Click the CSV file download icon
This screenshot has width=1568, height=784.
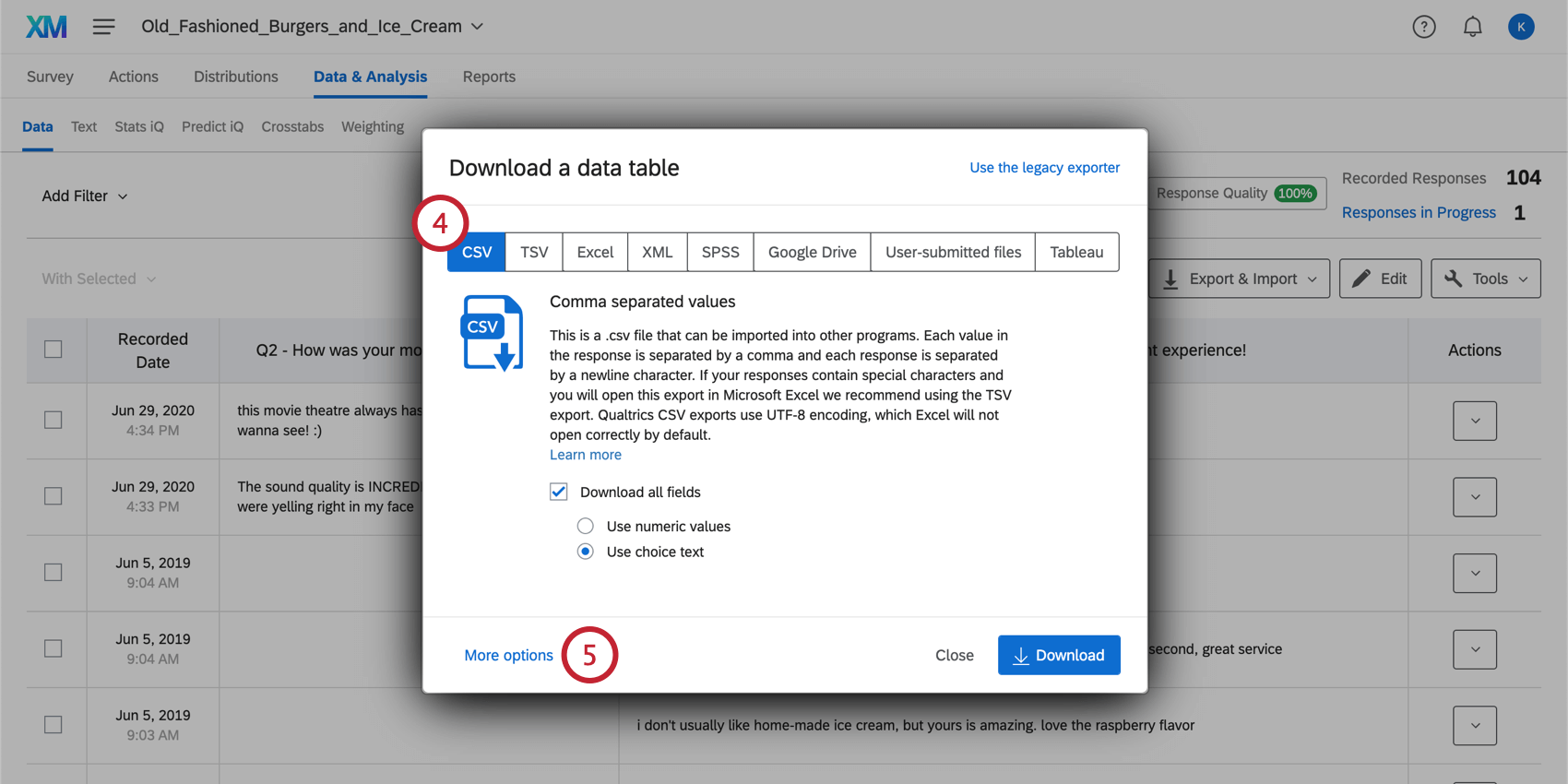tap(493, 333)
